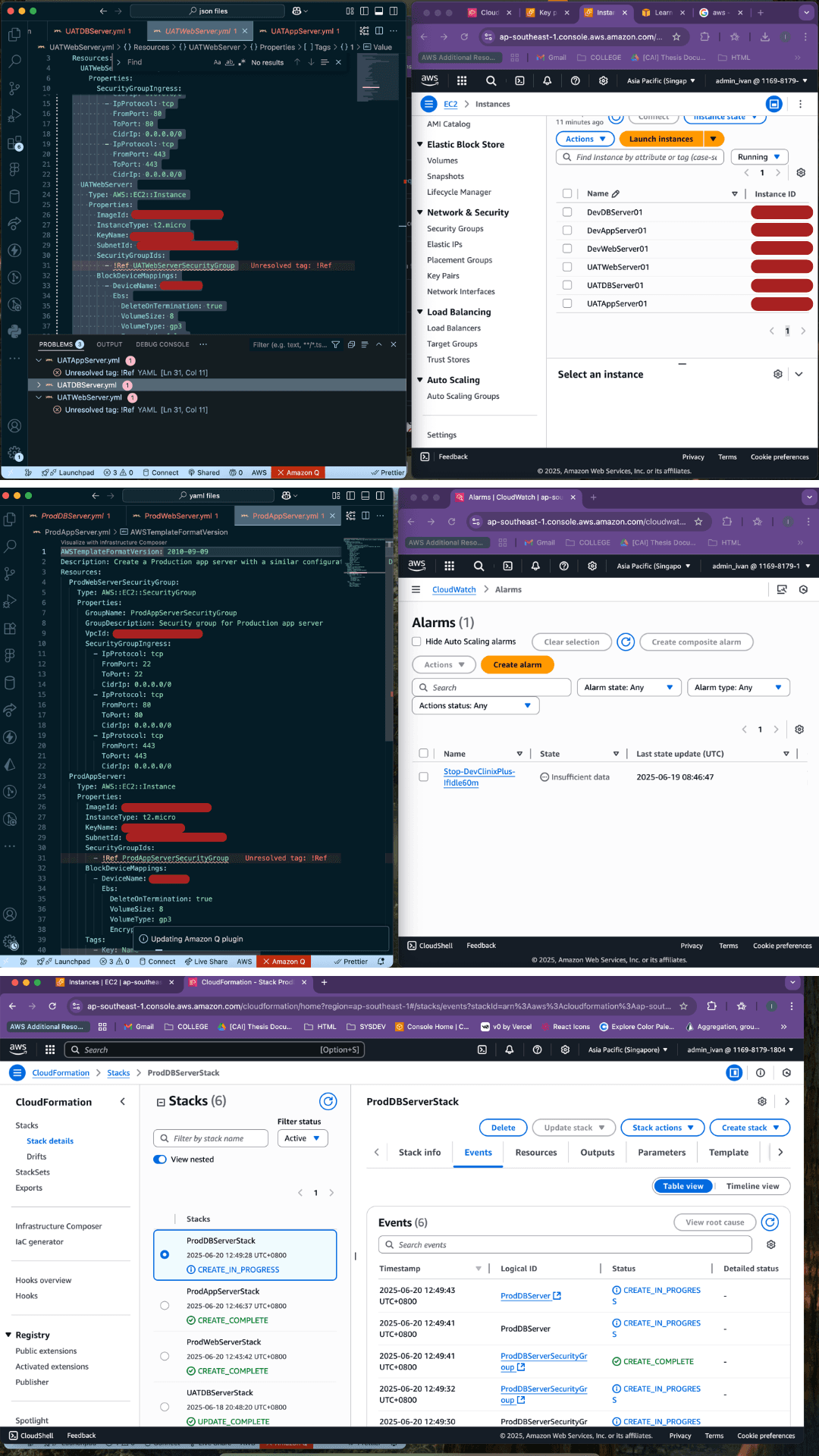Click Create alarm button in CloudWatch

coord(517,664)
